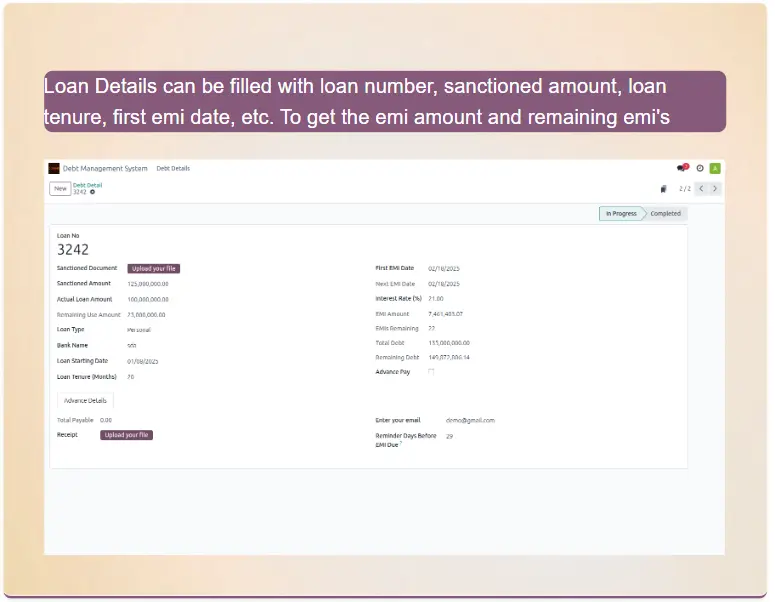Click the bookmark icon near the pager
Viewport: 775px width, 602px height.
click(x=663, y=189)
